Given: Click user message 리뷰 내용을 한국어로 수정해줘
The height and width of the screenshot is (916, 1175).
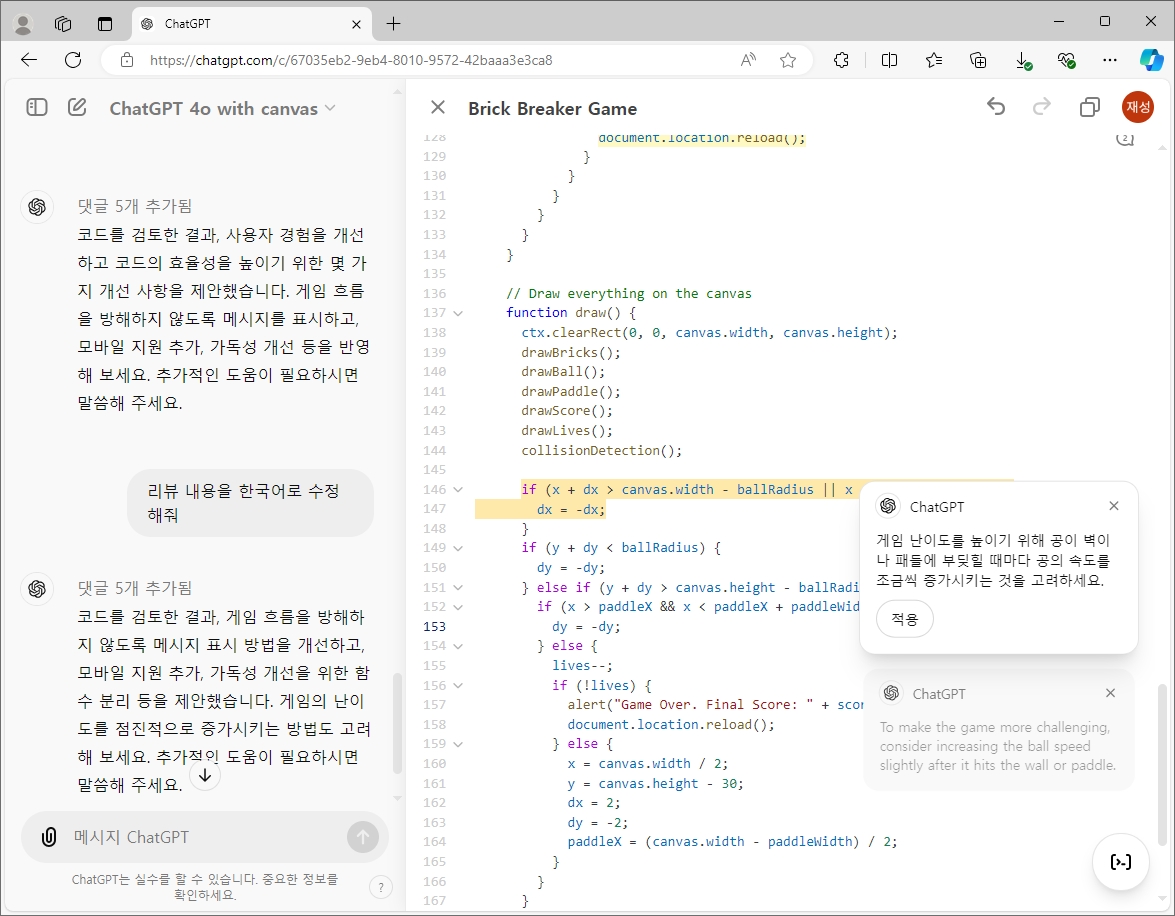Looking at the screenshot, I should (x=250, y=503).
